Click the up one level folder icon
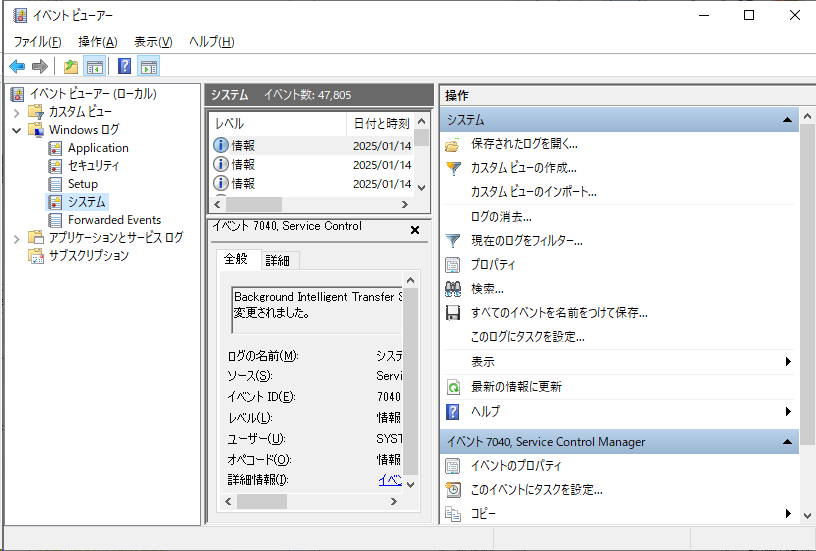 pos(70,67)
